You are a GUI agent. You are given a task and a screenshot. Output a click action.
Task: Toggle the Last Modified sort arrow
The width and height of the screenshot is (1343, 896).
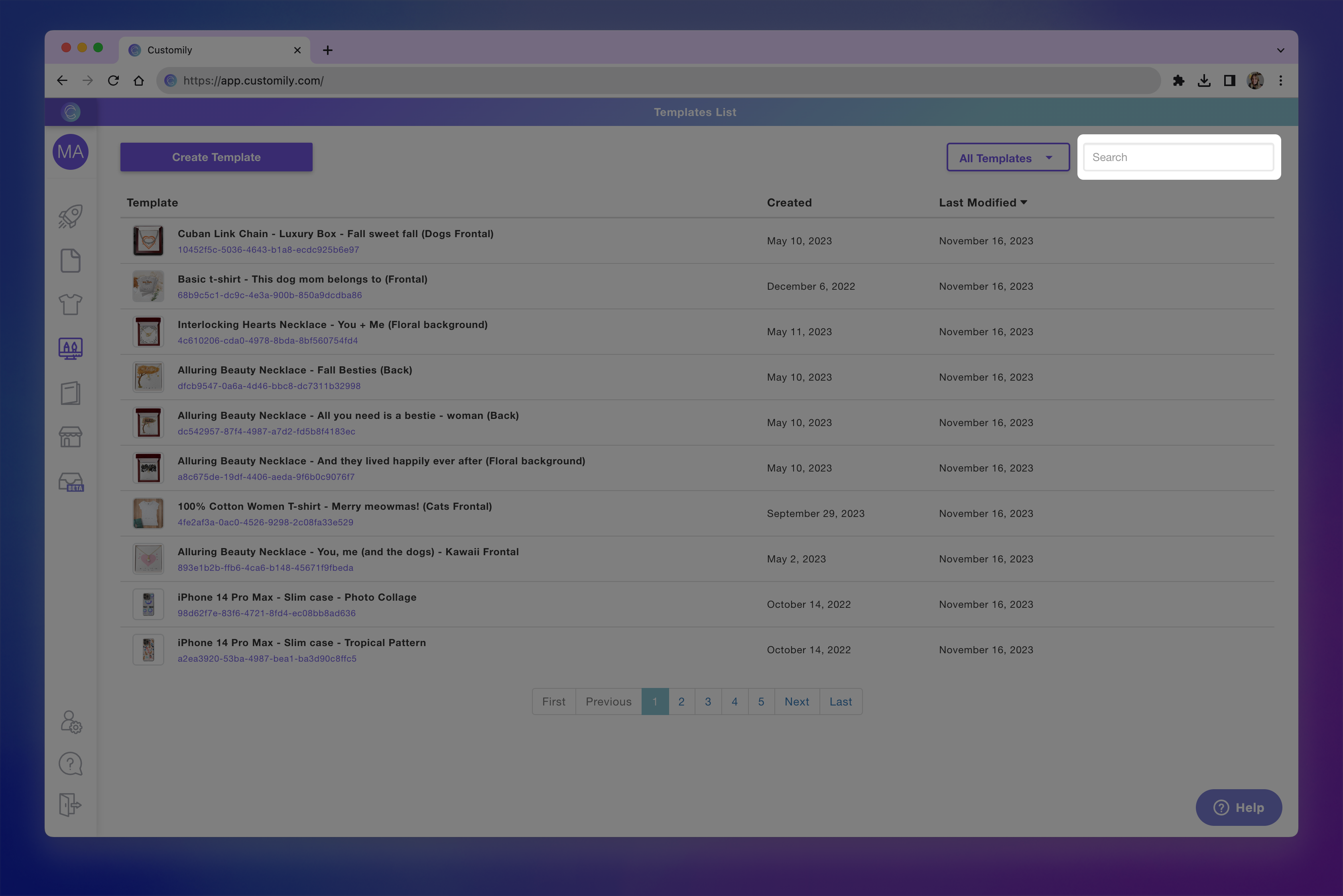(1024, 202)
